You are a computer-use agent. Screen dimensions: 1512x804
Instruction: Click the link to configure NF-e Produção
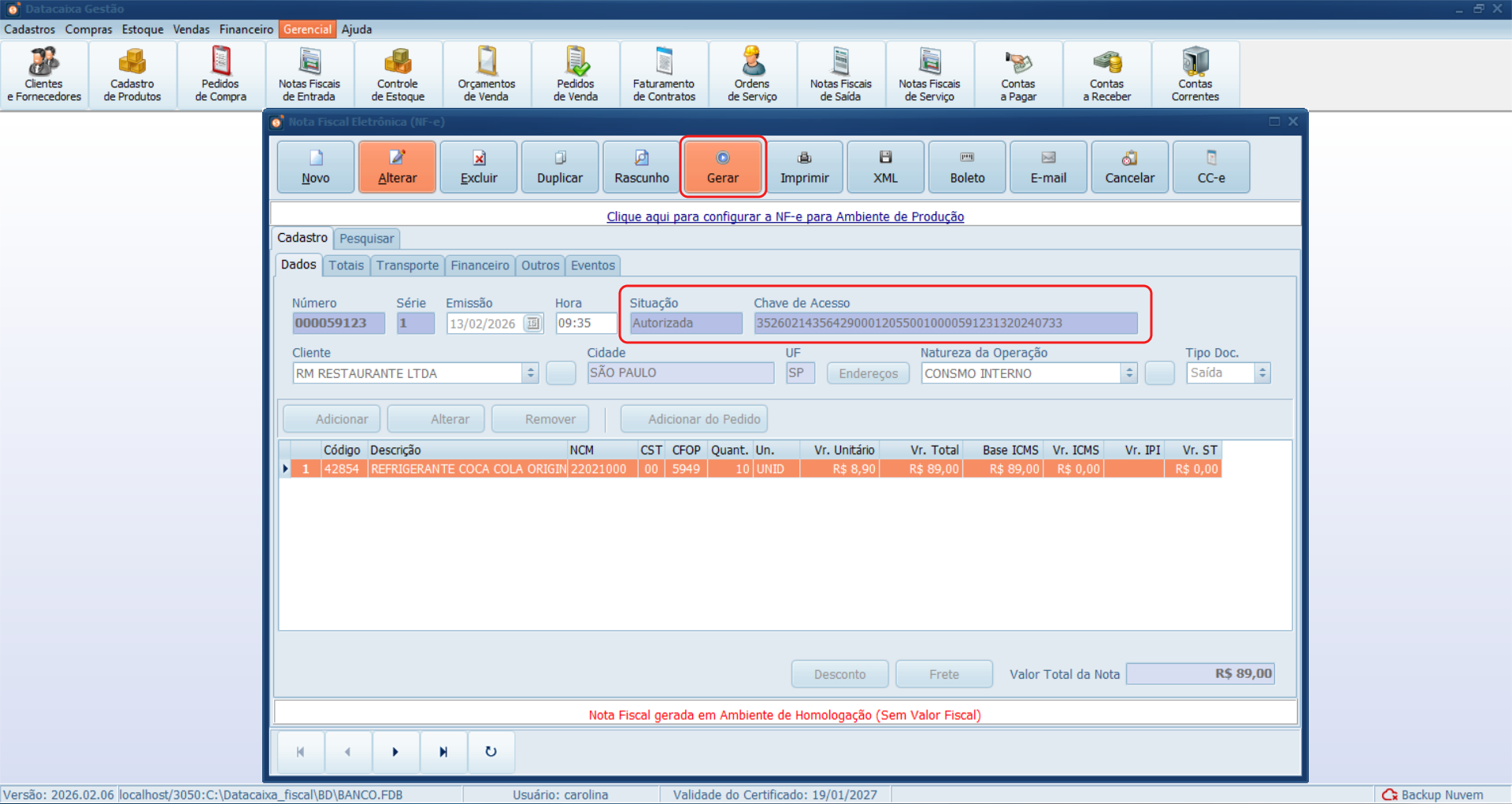785,217
